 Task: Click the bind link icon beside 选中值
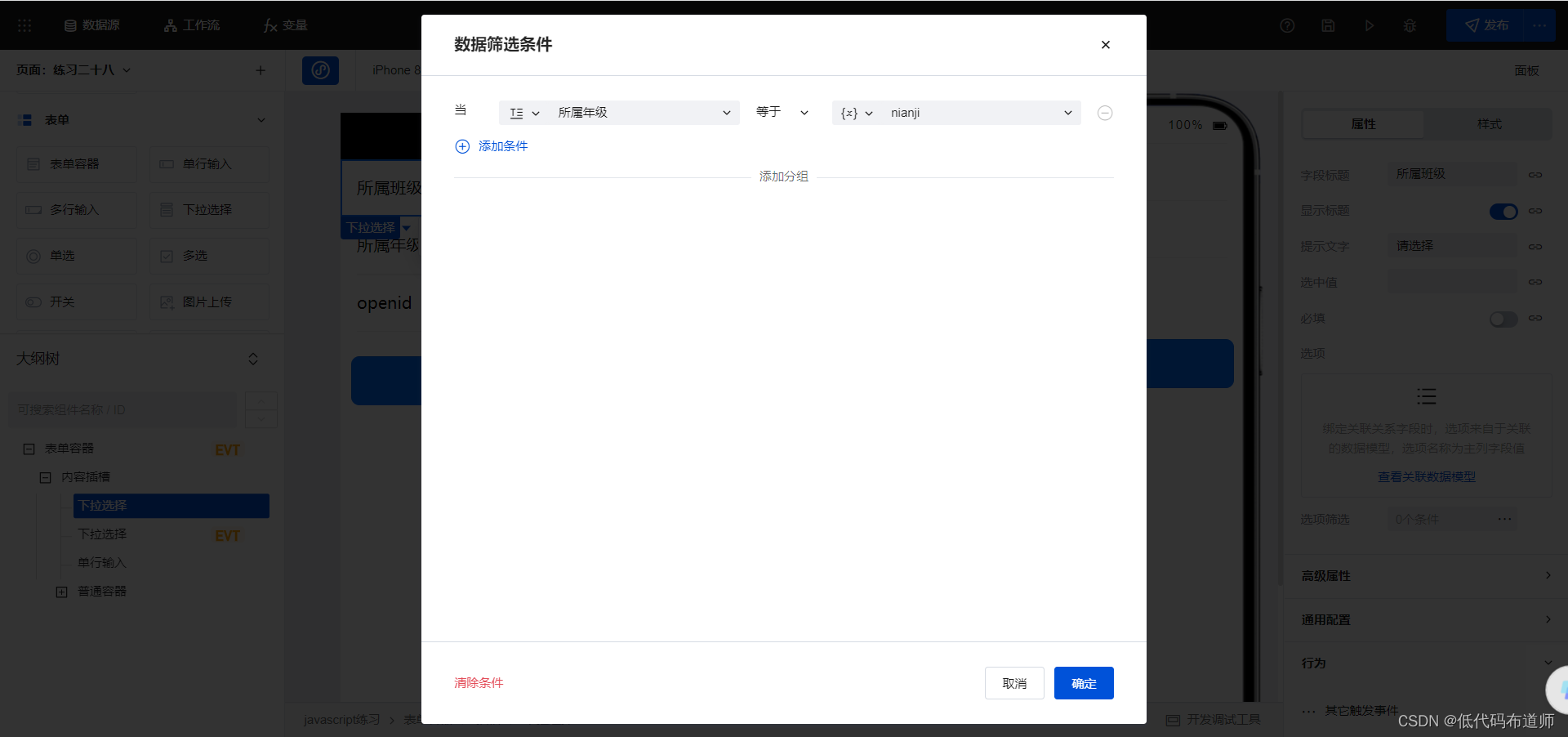point(1535,282)
